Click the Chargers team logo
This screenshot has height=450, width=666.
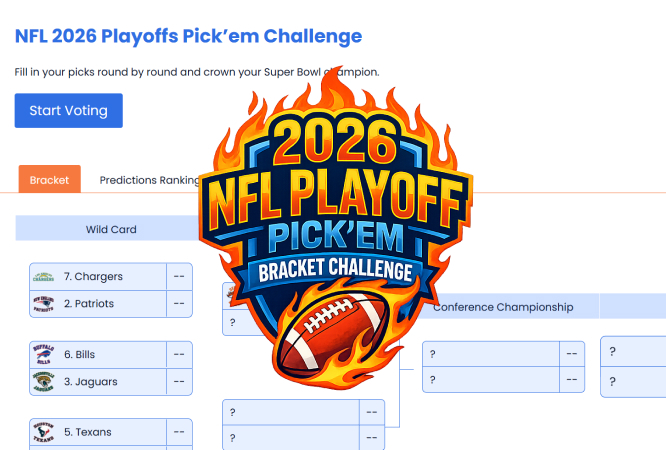click(x=44, y=276)
